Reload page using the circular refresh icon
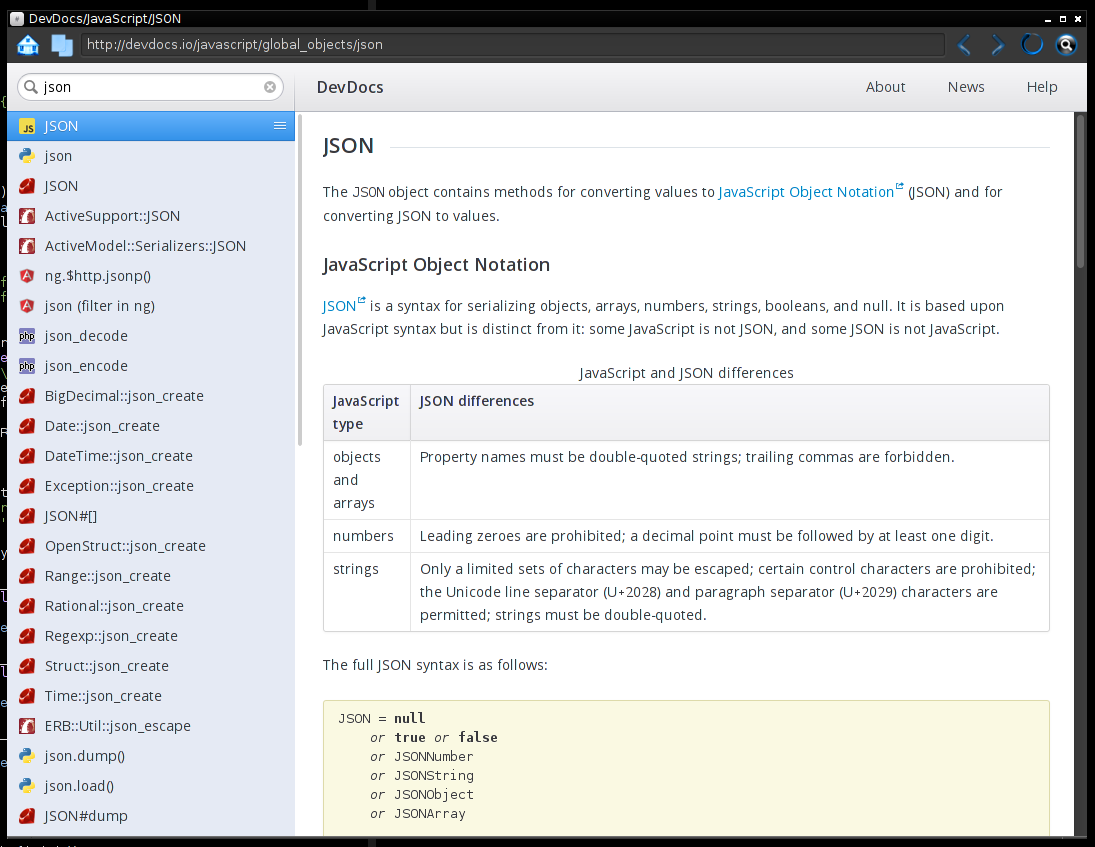 point(1032,45)
